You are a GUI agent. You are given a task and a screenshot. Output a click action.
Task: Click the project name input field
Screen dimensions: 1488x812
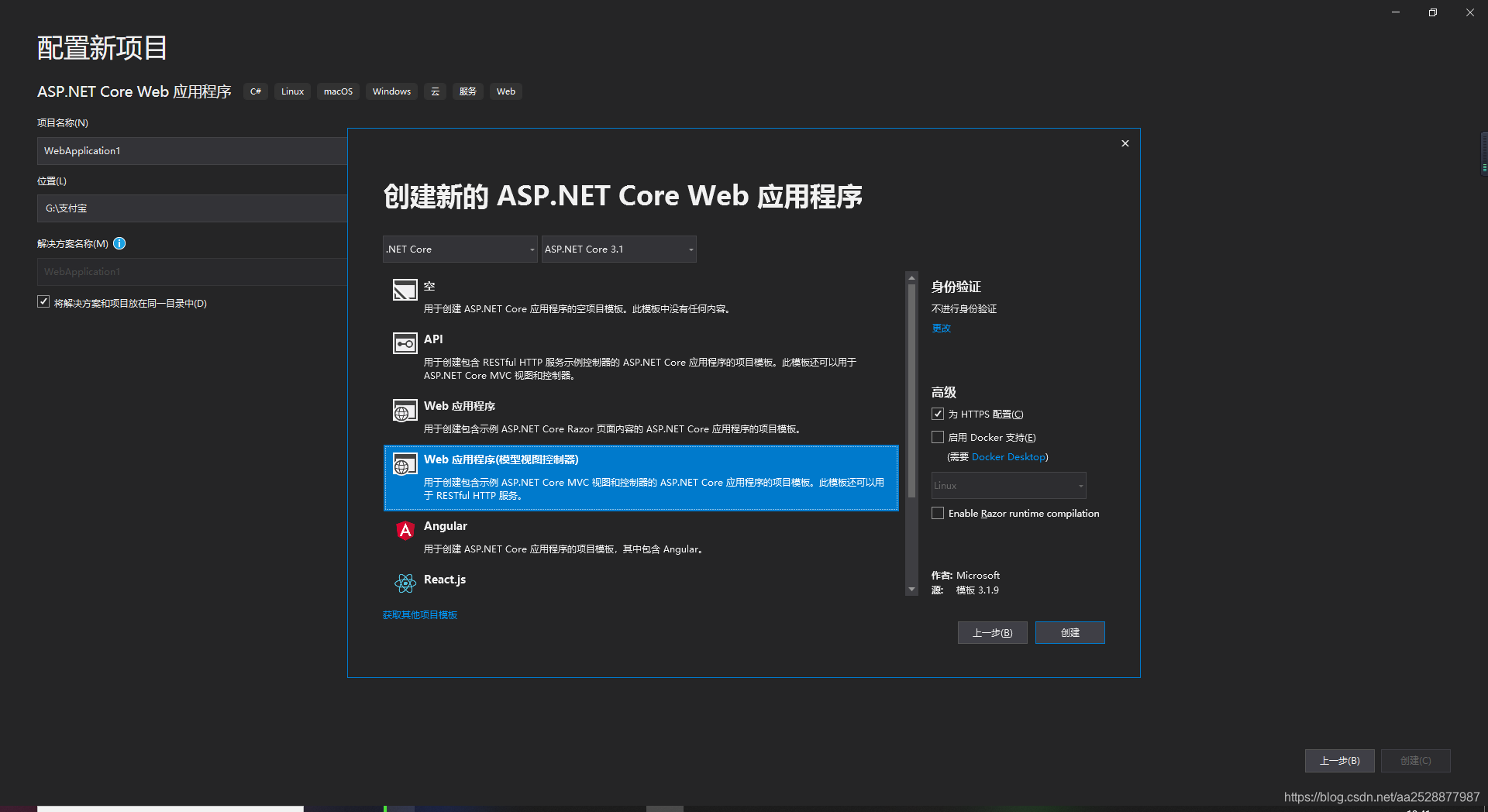[192, 151]
